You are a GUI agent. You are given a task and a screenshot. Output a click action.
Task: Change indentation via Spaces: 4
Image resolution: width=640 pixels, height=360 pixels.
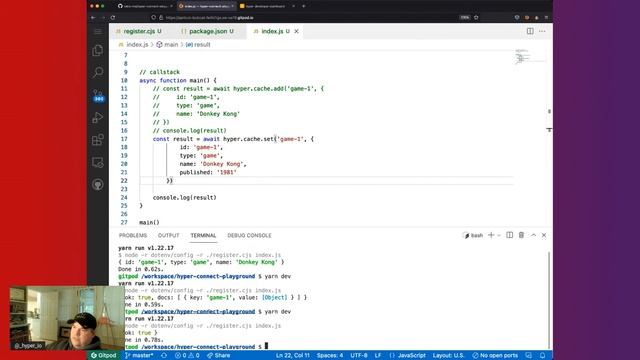point(330,355)
